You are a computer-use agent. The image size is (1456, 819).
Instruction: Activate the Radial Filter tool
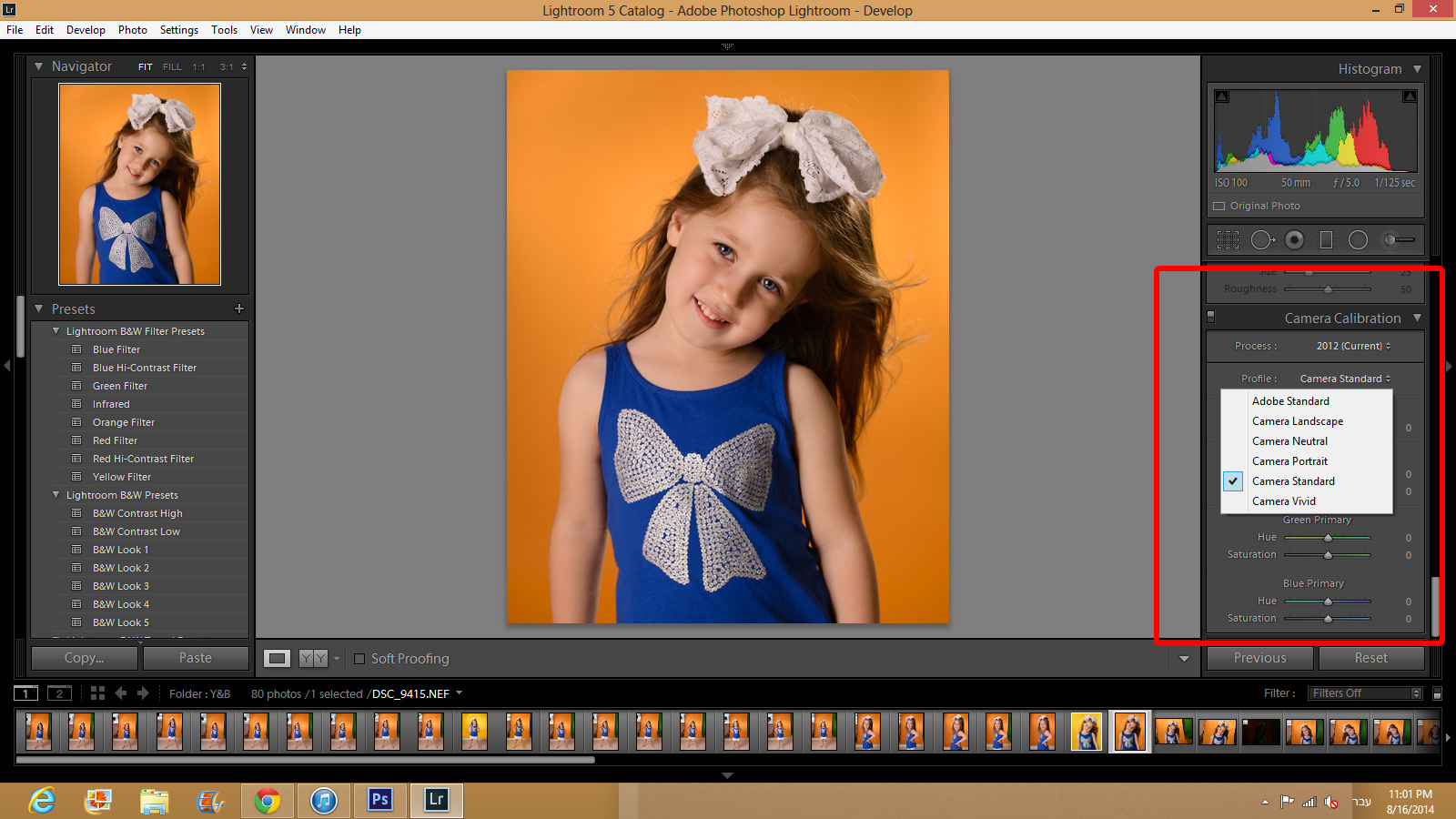1358,240
